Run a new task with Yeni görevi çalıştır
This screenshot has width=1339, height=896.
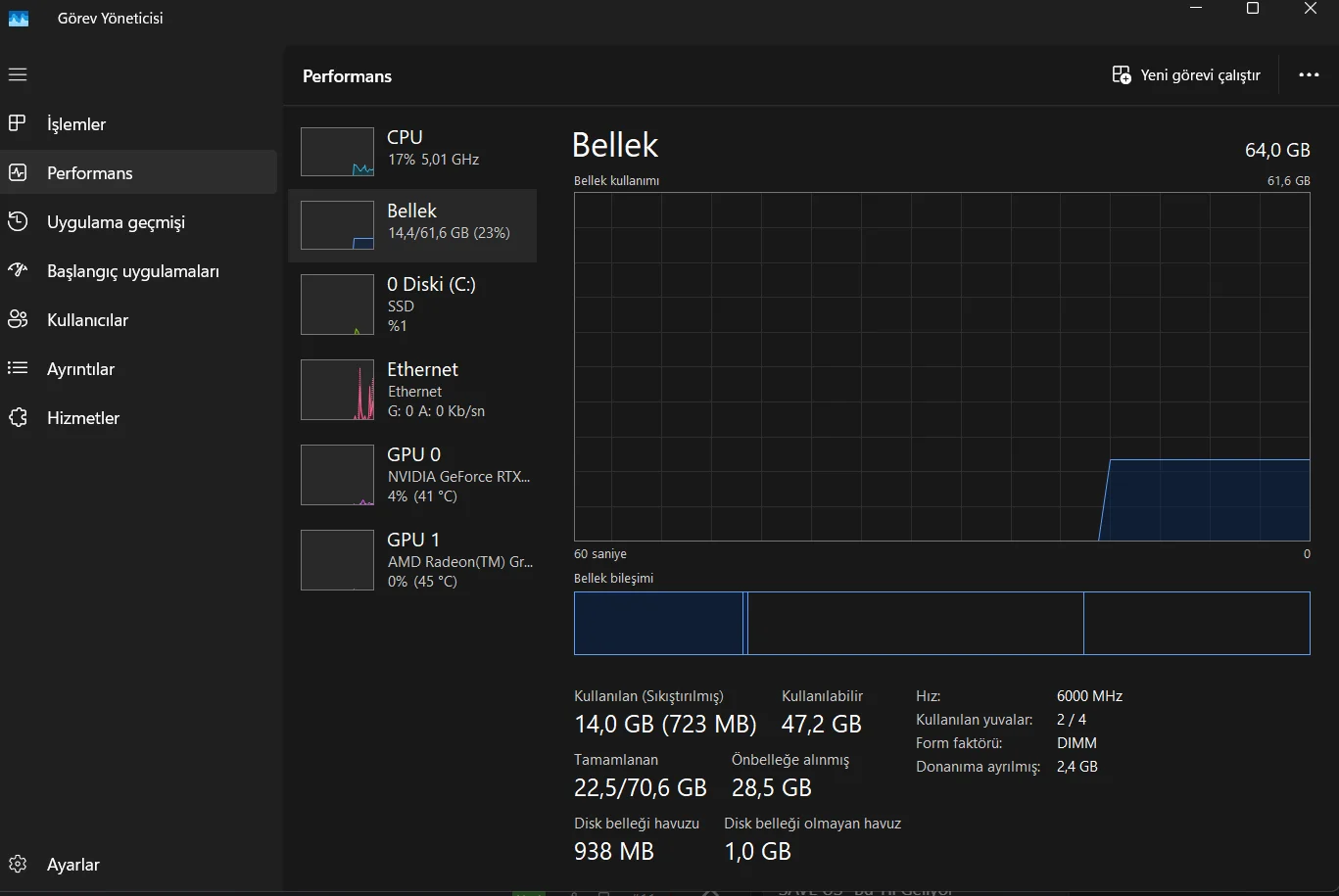pyautogui.click(x=1186, y=75)
